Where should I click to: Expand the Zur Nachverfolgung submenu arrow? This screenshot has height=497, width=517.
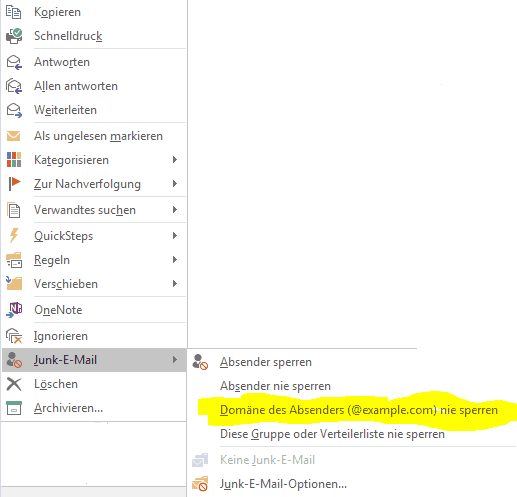[x=175, y=184]
